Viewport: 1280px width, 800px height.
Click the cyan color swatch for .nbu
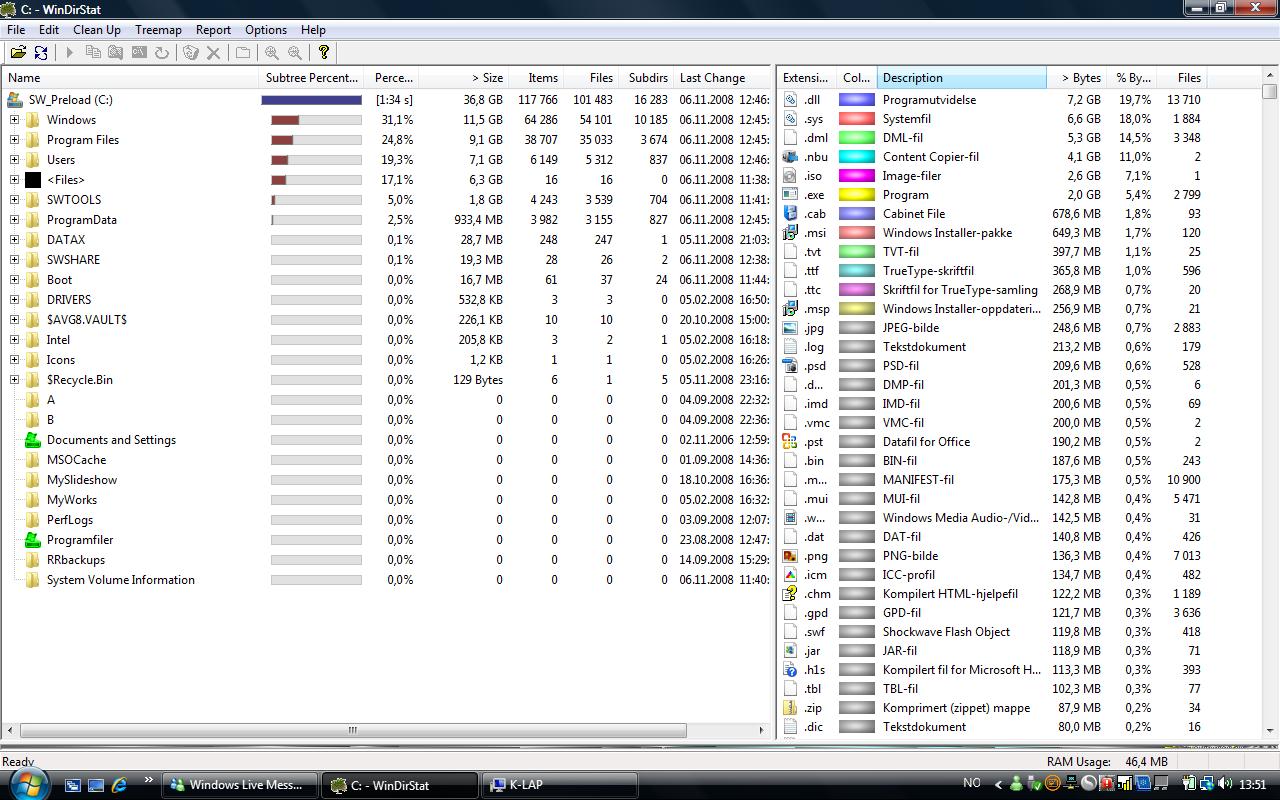(856, 157)
